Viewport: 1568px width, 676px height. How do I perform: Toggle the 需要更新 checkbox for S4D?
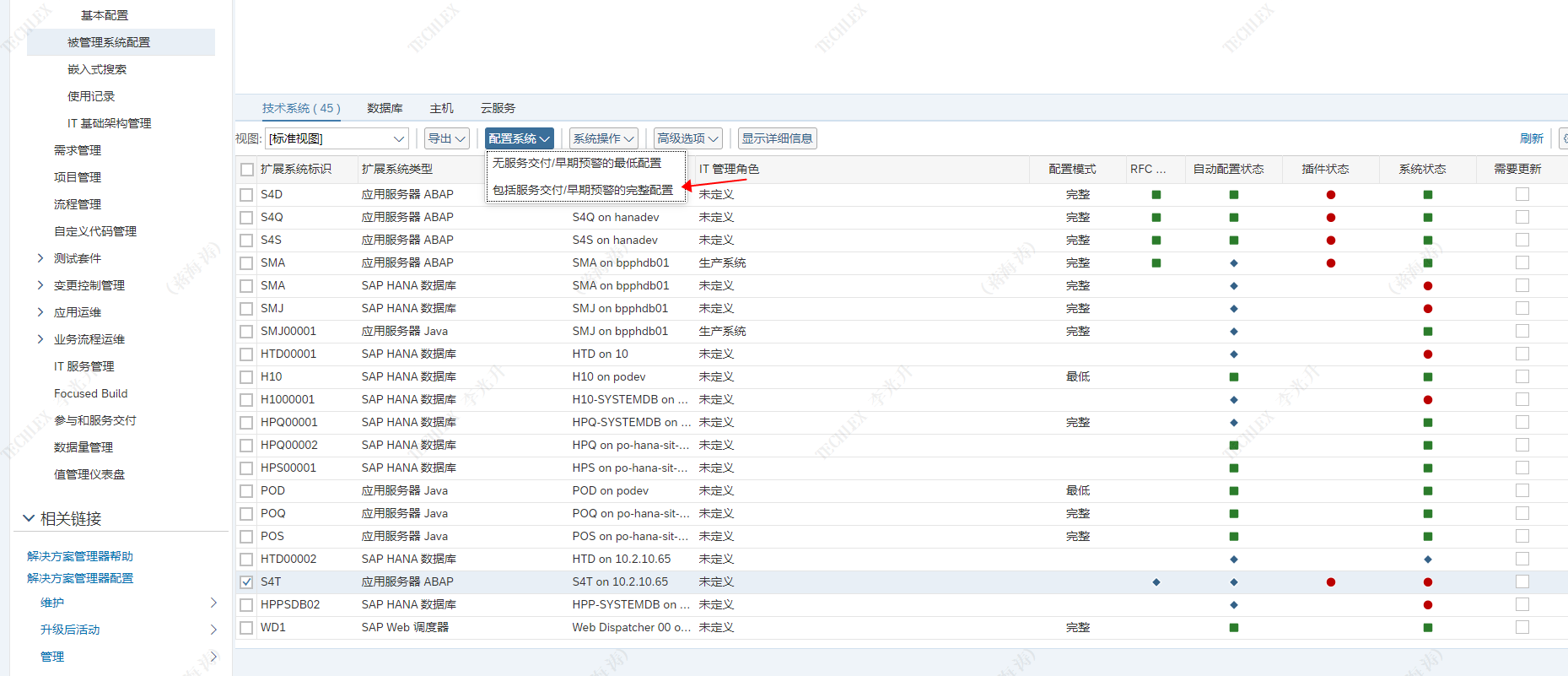(1522, 194)
